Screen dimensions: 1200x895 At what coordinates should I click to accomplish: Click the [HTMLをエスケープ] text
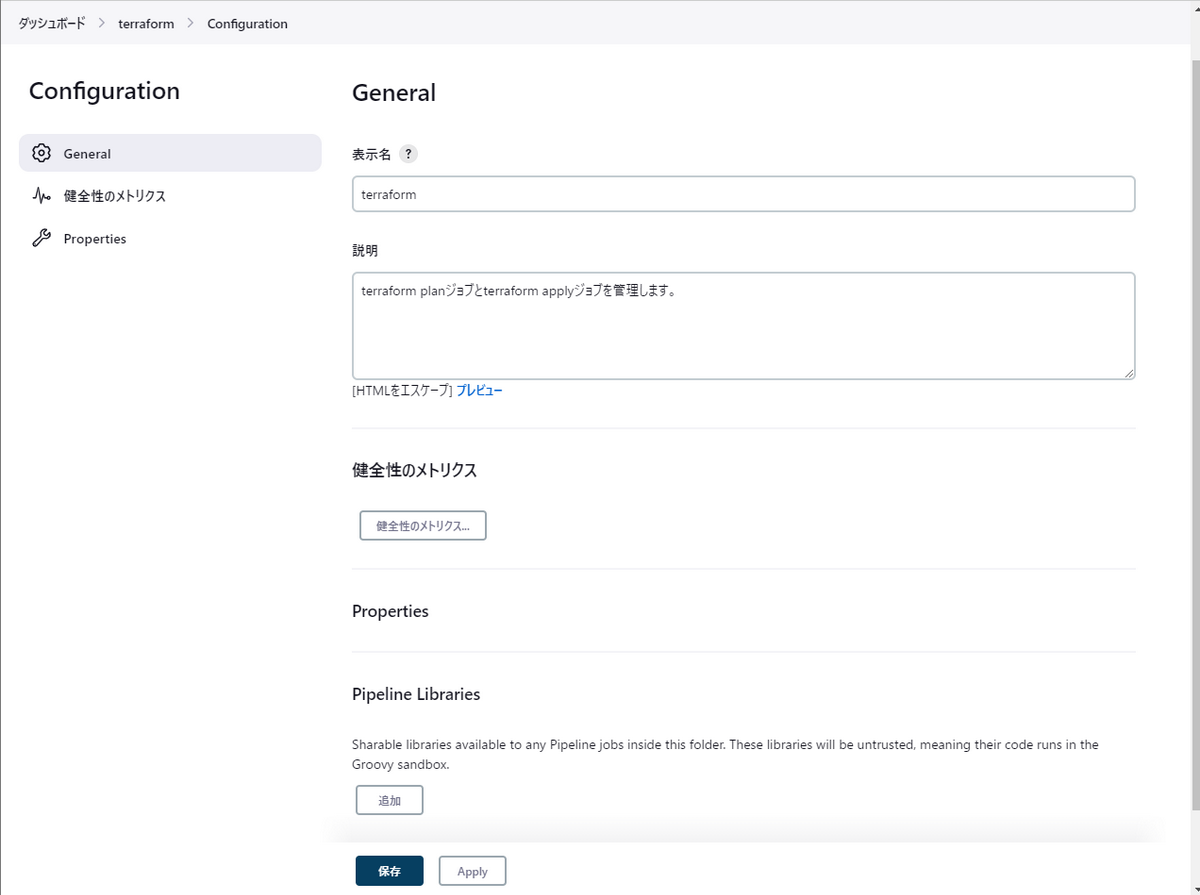click(x=402, y=390)
